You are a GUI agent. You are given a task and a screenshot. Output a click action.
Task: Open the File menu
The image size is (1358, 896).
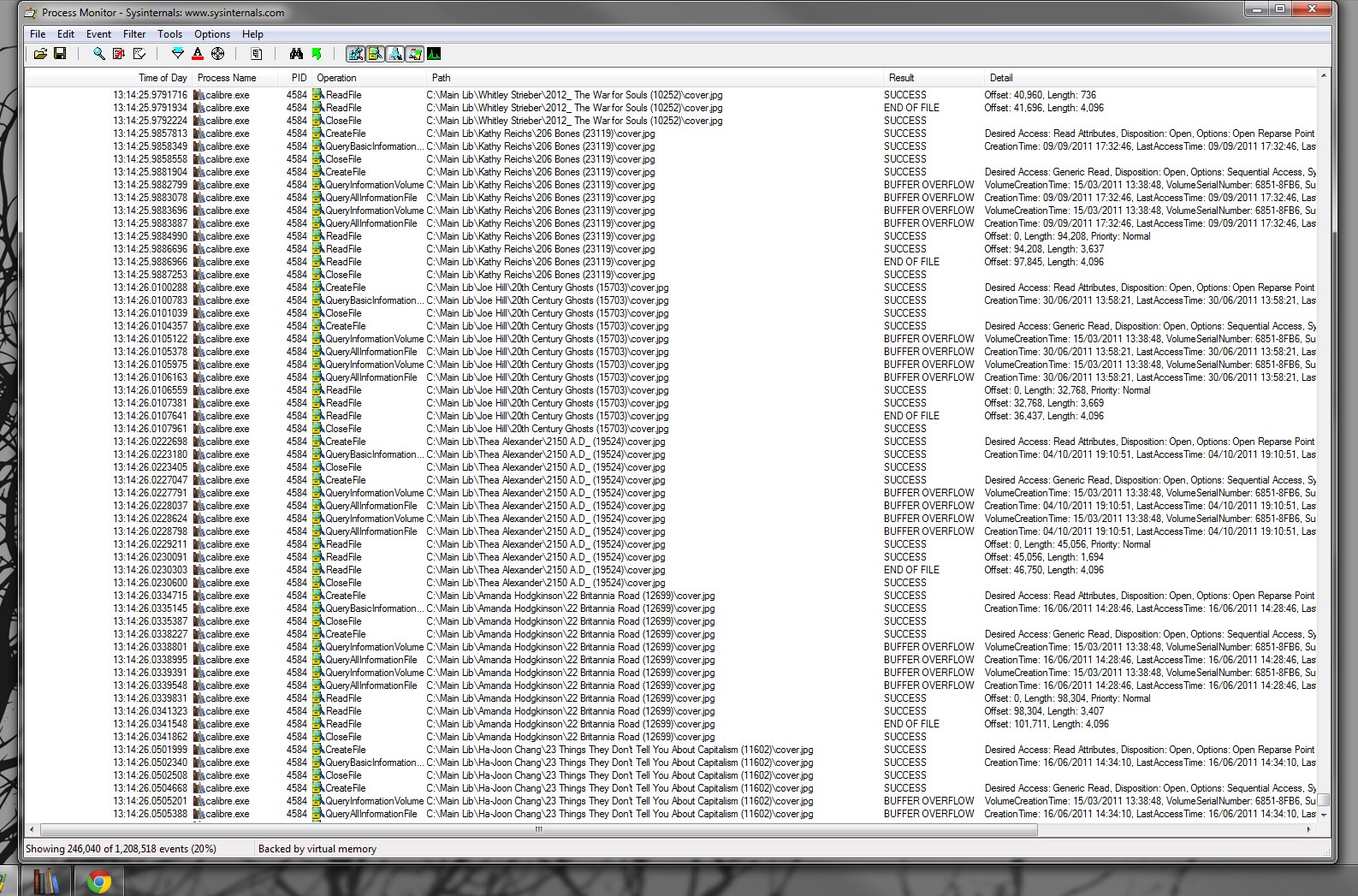pyautogui.click(x=38, y=34)
